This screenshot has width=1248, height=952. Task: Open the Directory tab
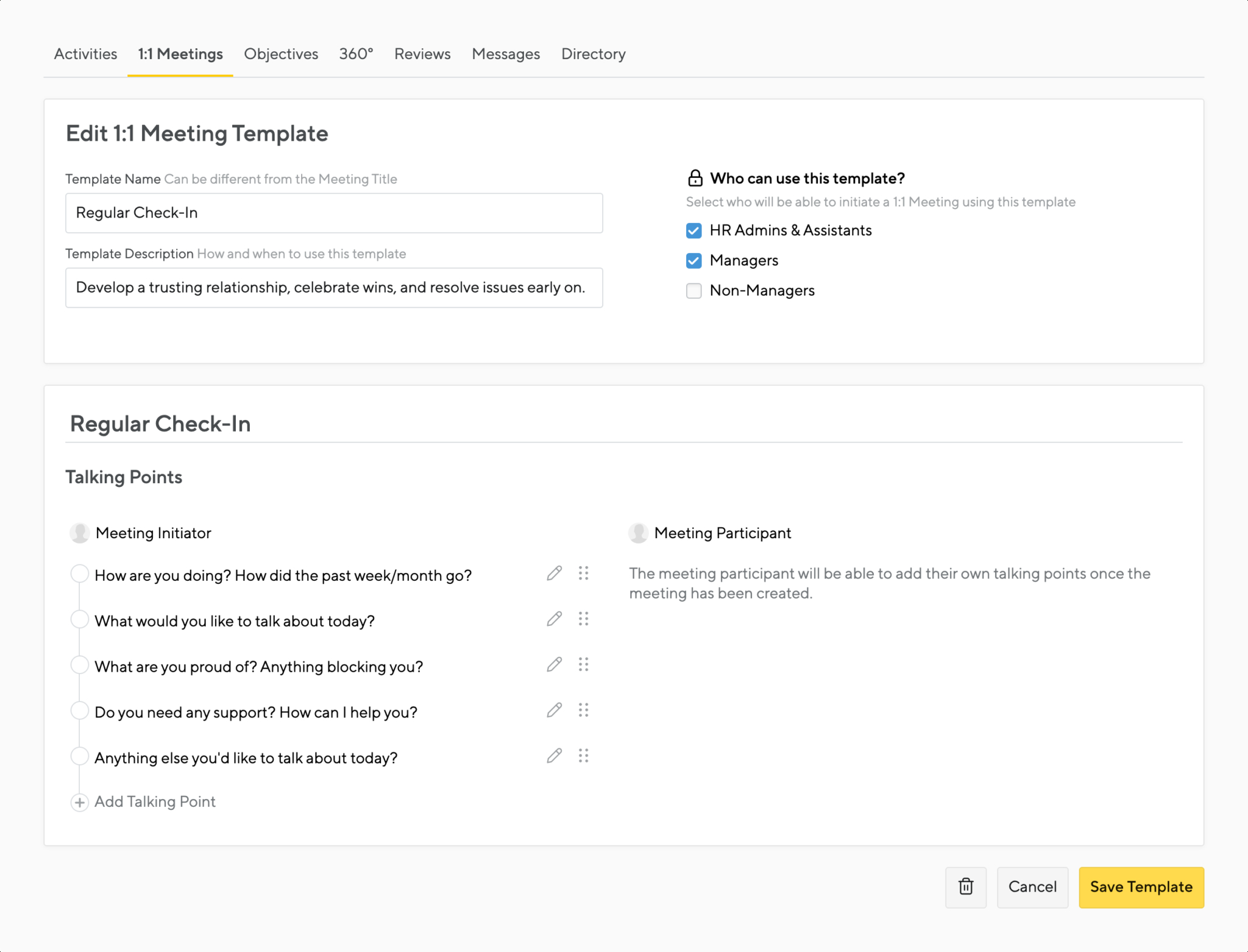click(x=594, y=54)
